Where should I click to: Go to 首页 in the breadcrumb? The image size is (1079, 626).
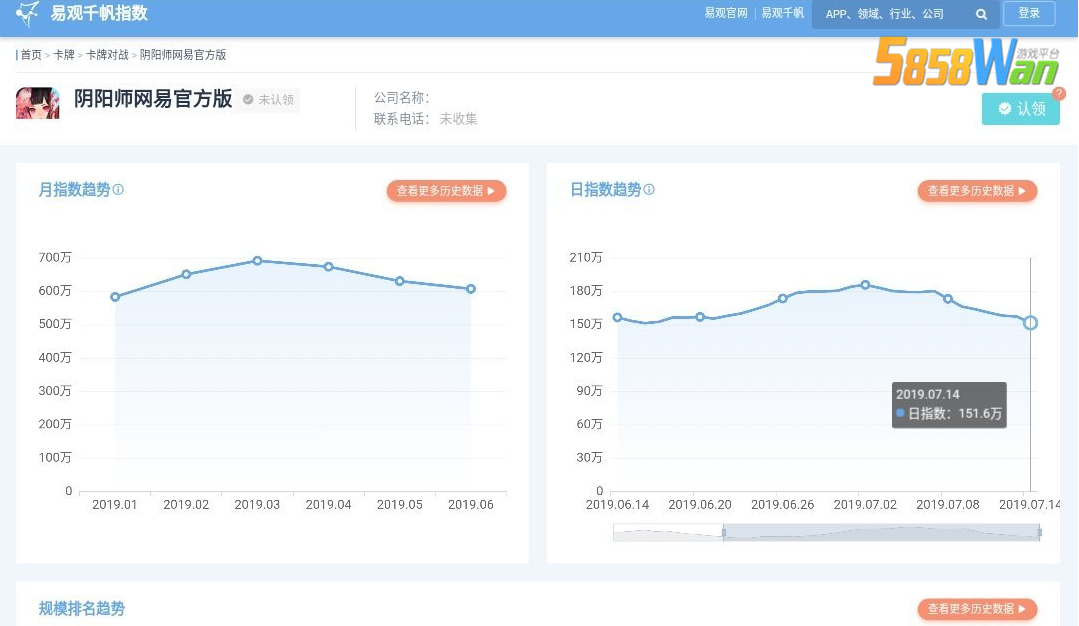[31, 55]
